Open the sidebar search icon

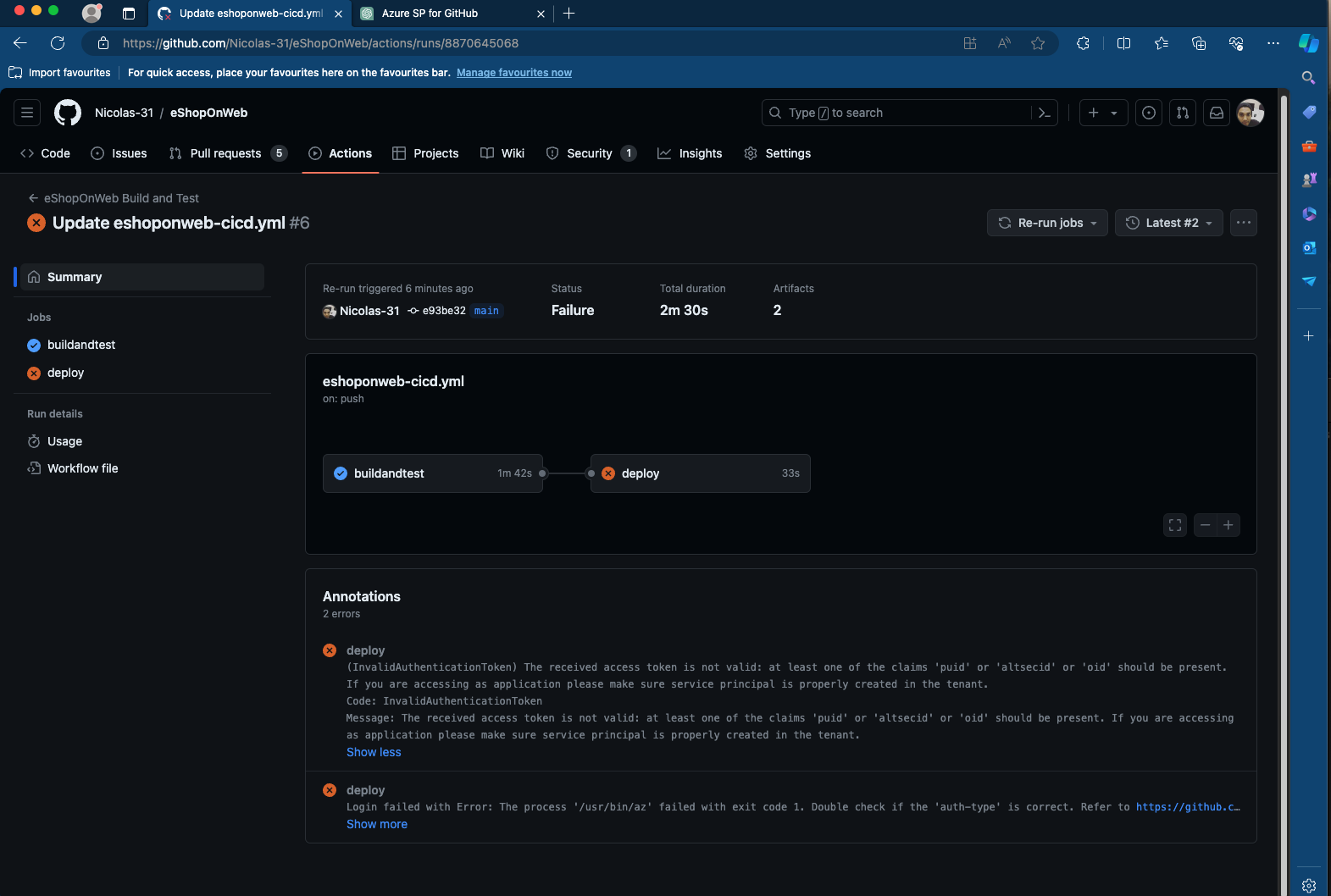click(x=1309, y=78)
